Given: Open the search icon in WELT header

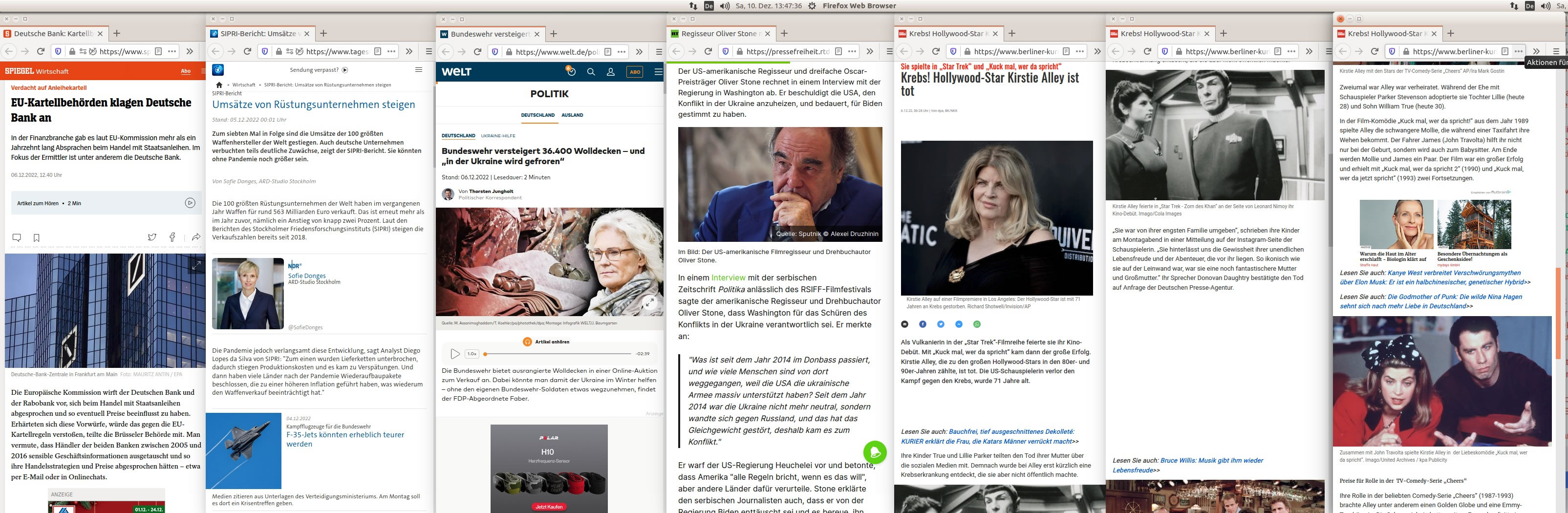Looking at the screenshot, I should (590, 72).
